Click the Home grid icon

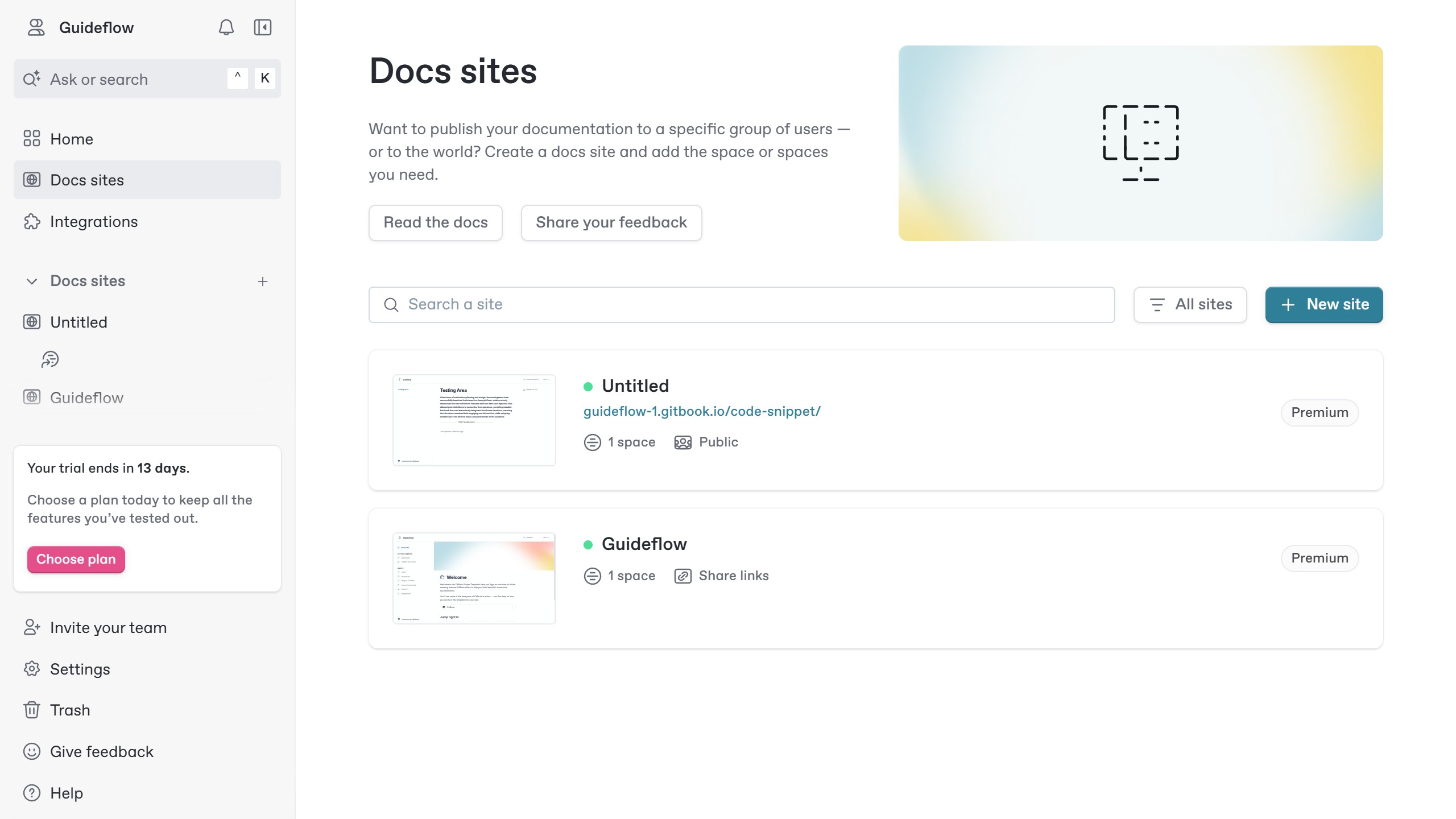click(x=32, y=139)
